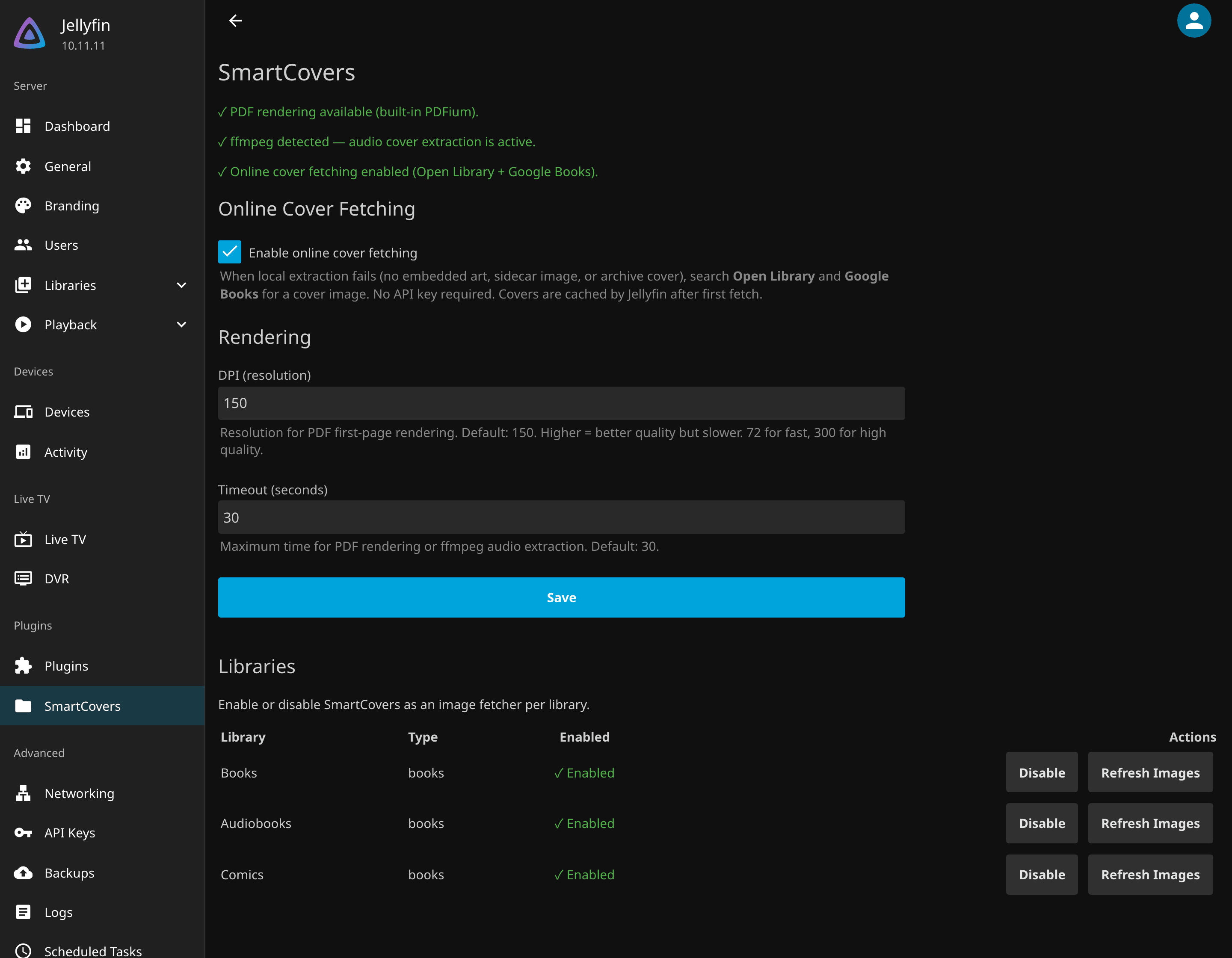Click the Branding palette icon
The height and width of the screenshot is (958, 1232).
(x=23, y=206)
